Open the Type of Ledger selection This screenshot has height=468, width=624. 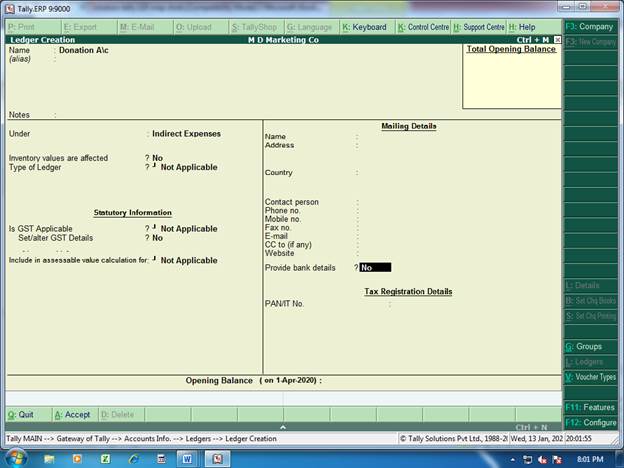tap(188, 167)
